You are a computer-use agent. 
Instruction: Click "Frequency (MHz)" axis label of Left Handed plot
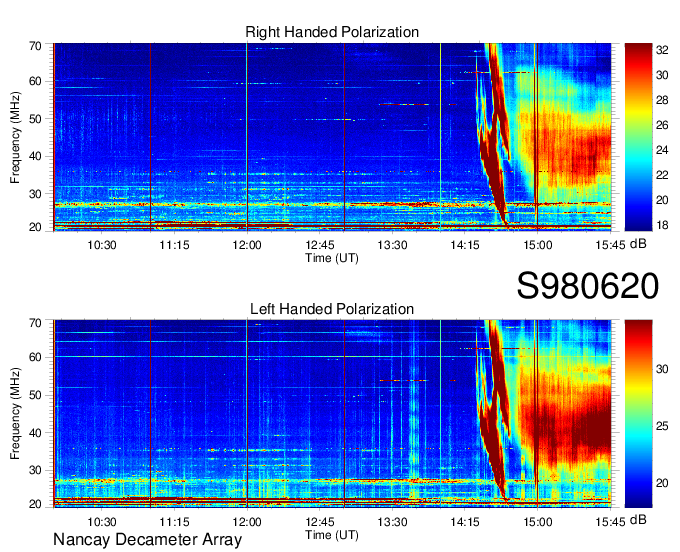tap(15, 414)
